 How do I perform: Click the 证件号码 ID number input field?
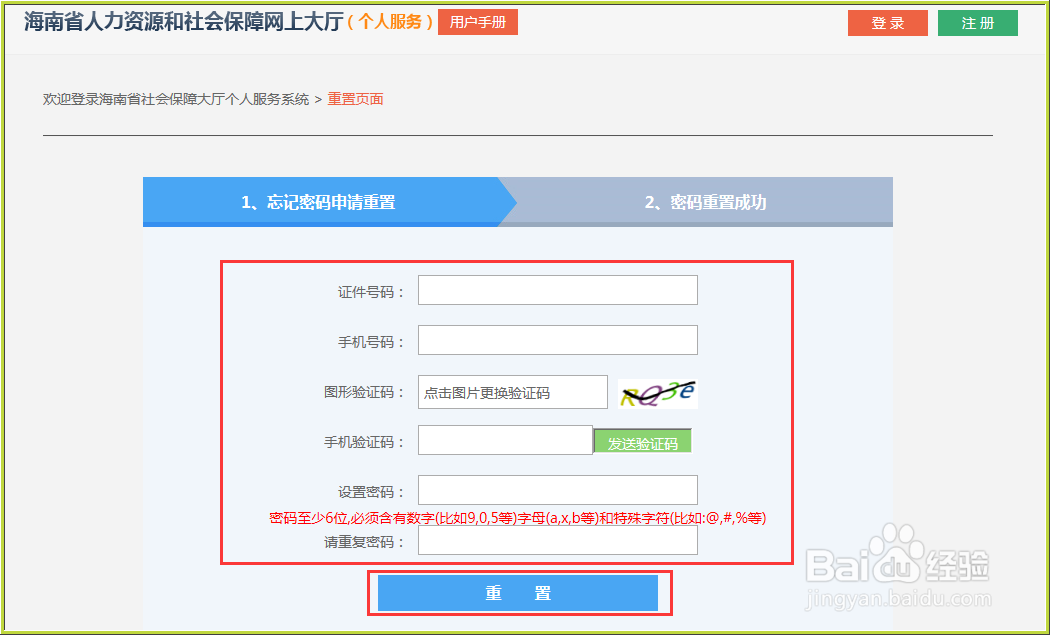pos(557,289)
